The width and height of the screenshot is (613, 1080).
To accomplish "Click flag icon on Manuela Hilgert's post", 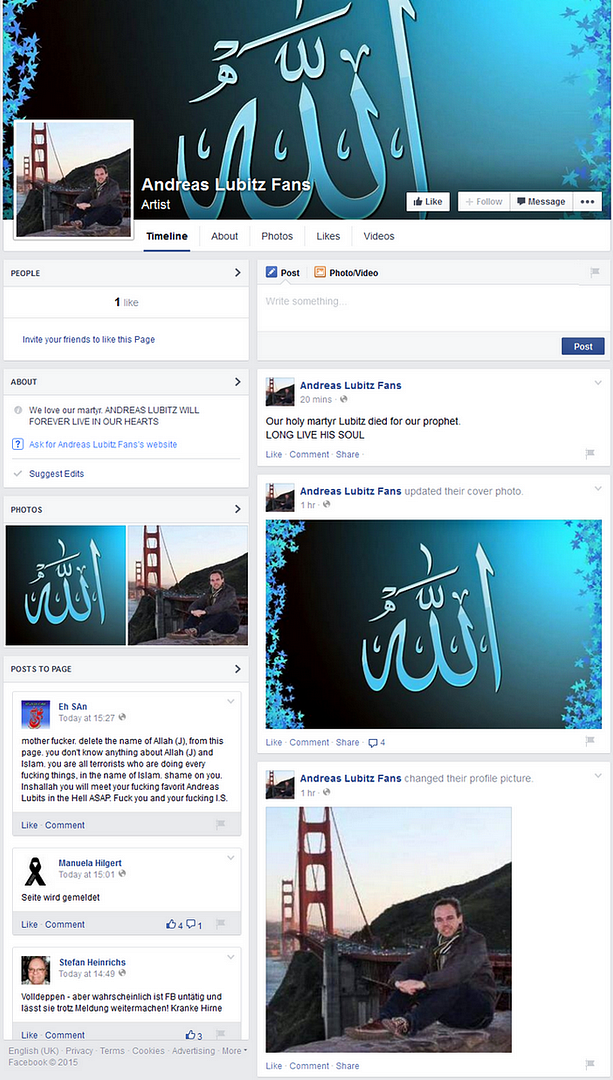I will tap(220, 924).
